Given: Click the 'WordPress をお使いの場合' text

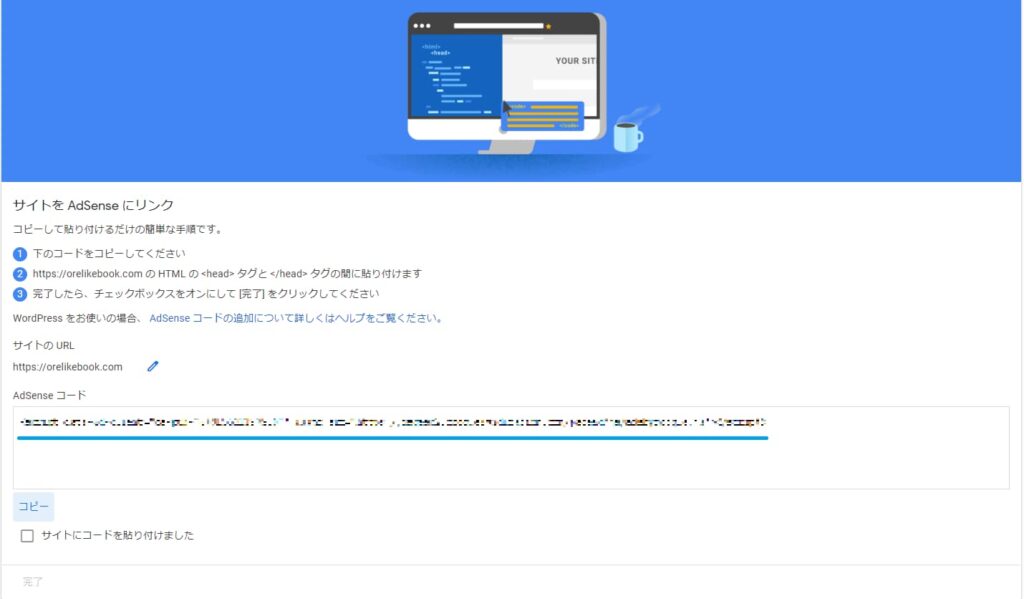Looking at the screenshot, I should (x=76, y=318).
